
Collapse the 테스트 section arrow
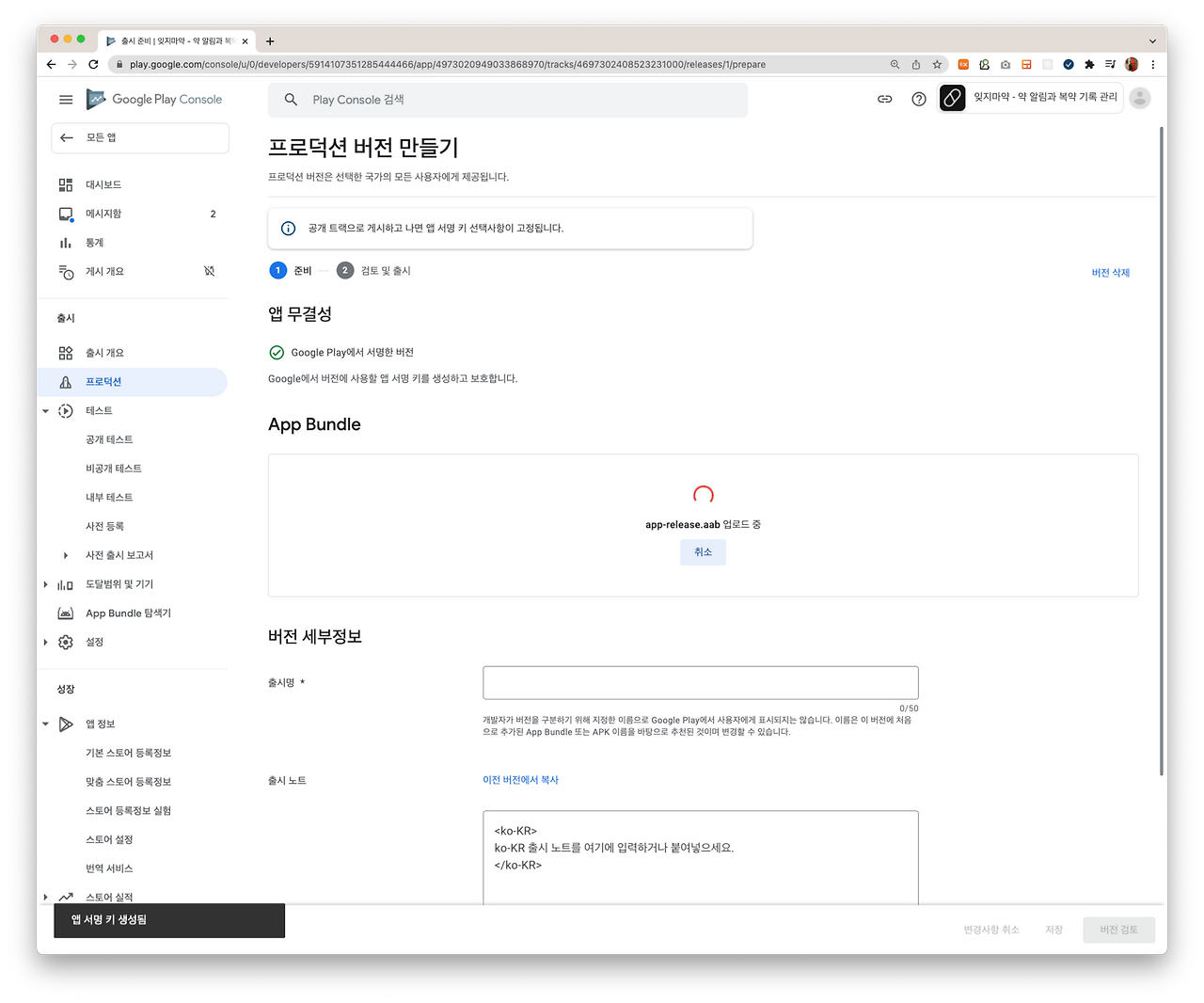pyautogui.click(x=45, y=411)
